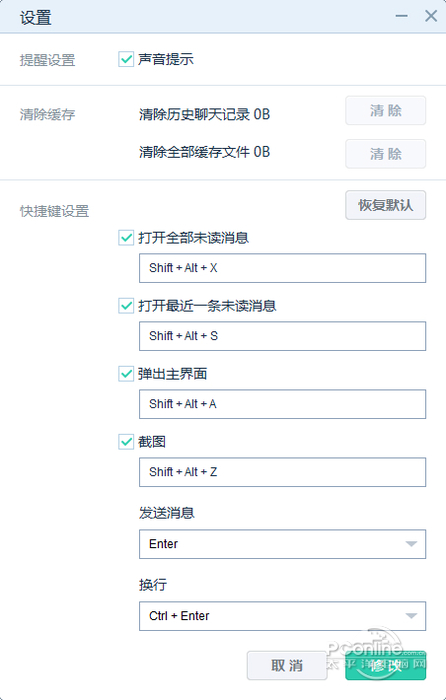Toggle 打开最近一条未读消息 checkbox
This screenshot has height=700, width=446.
pos(126,306)
